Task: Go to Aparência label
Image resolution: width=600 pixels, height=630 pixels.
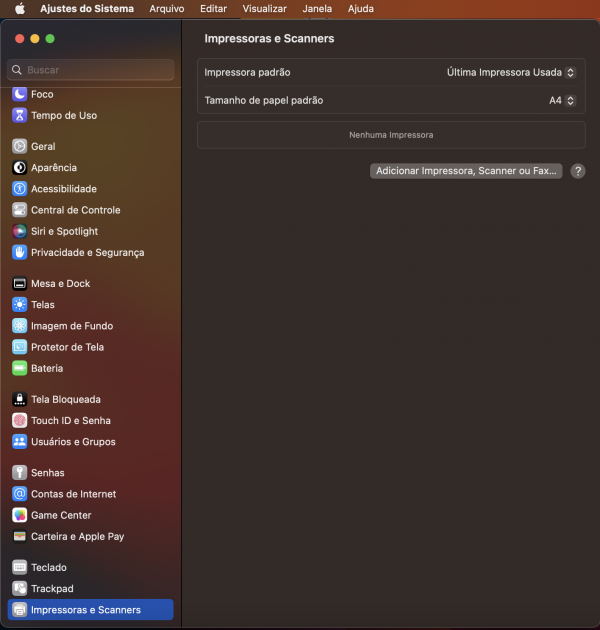Action: pyautogui.click(x=54, y=168)
